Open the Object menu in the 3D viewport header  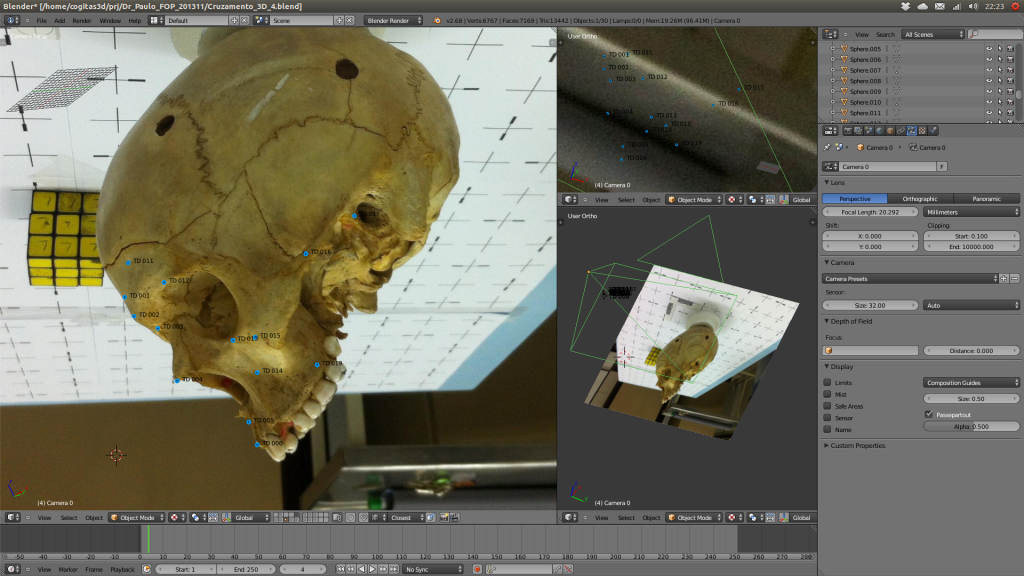[x=94, y=517]
